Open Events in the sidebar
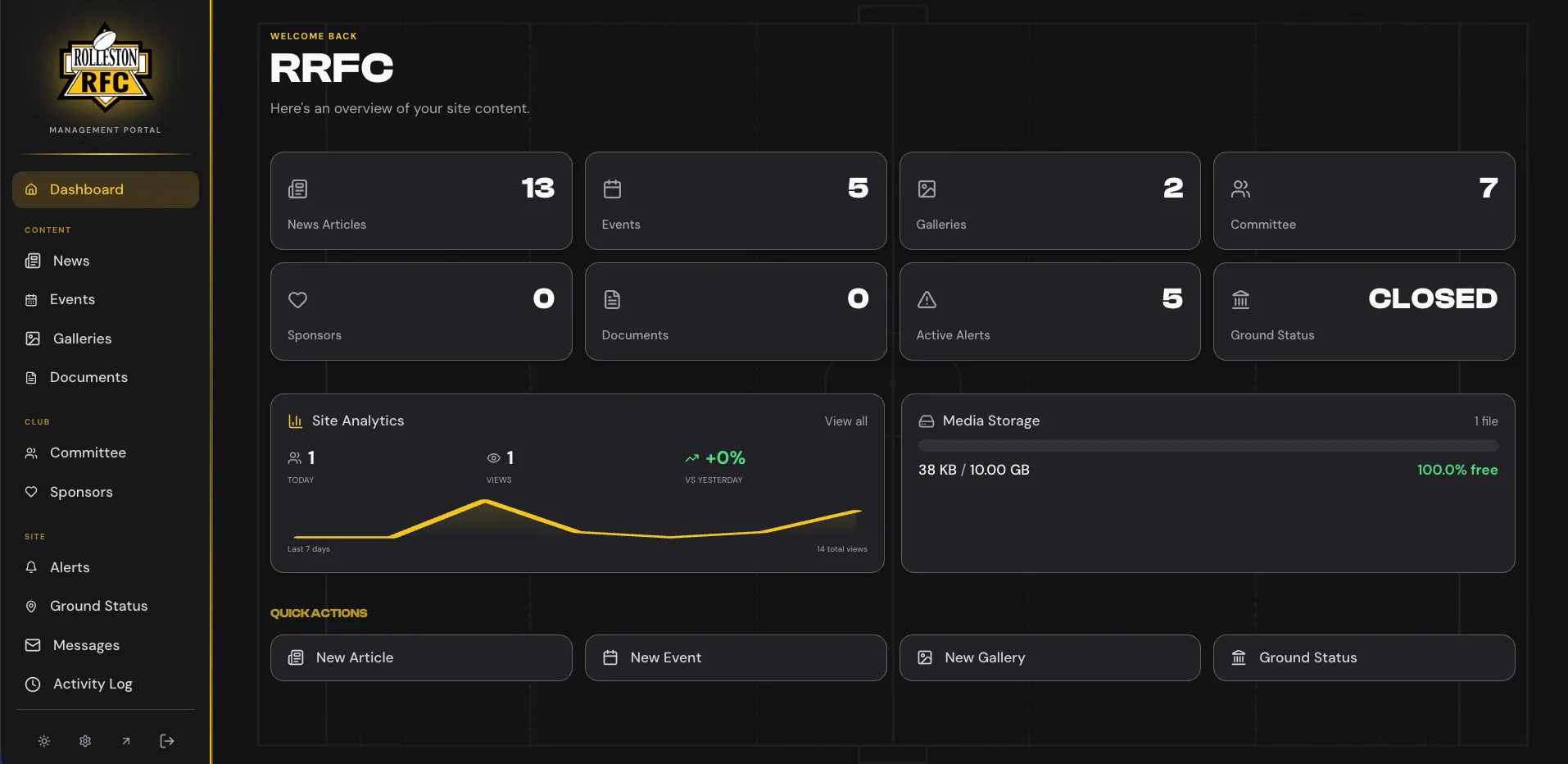1568x764 pixels. coord(106,300)
